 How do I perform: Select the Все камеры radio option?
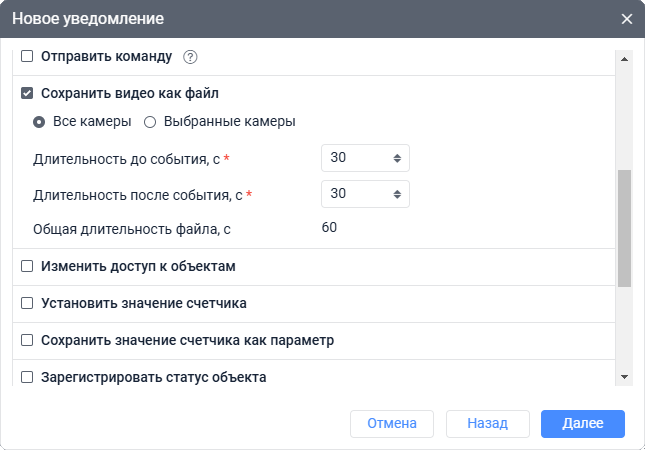coord(39,122)
